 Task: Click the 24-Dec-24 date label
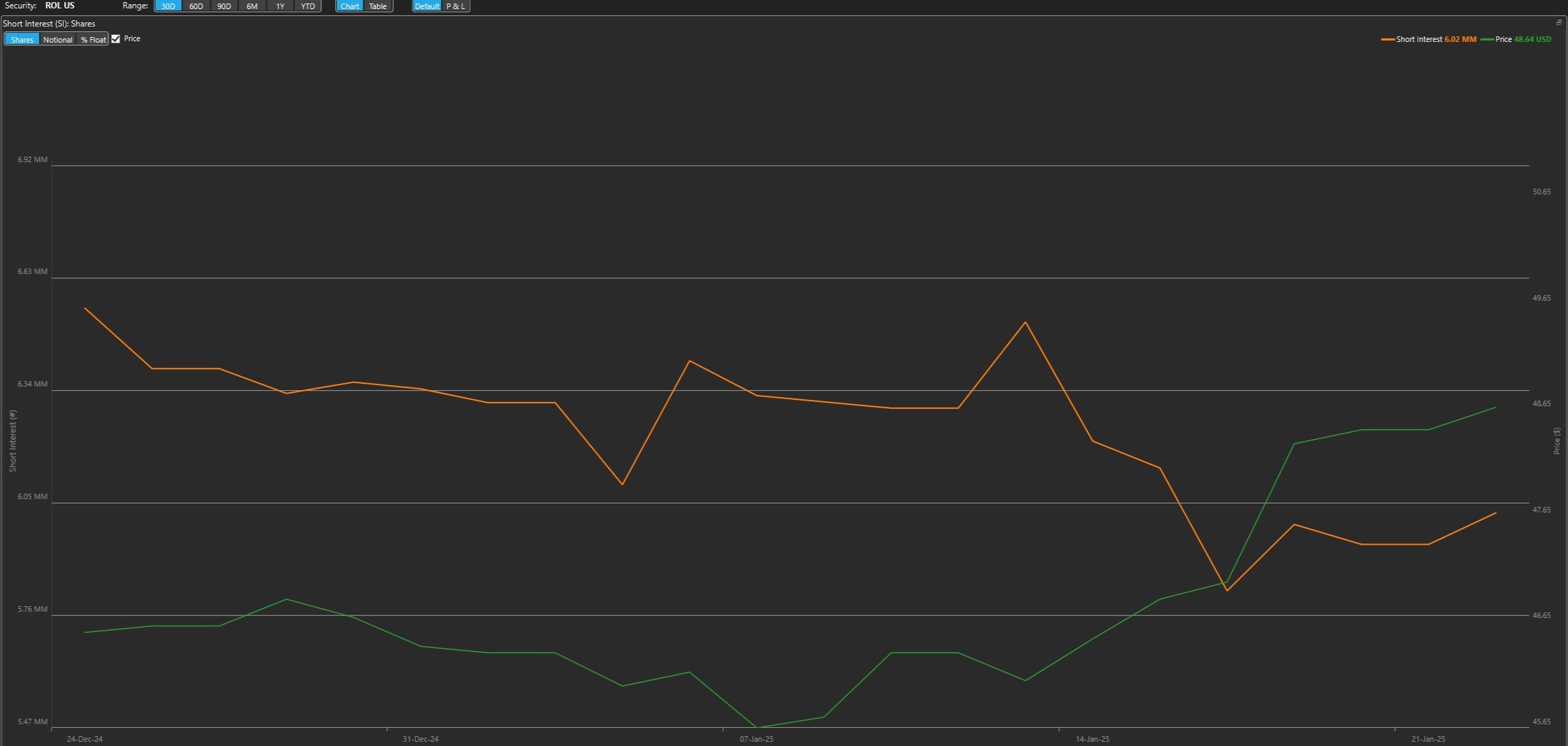[85, 739]
